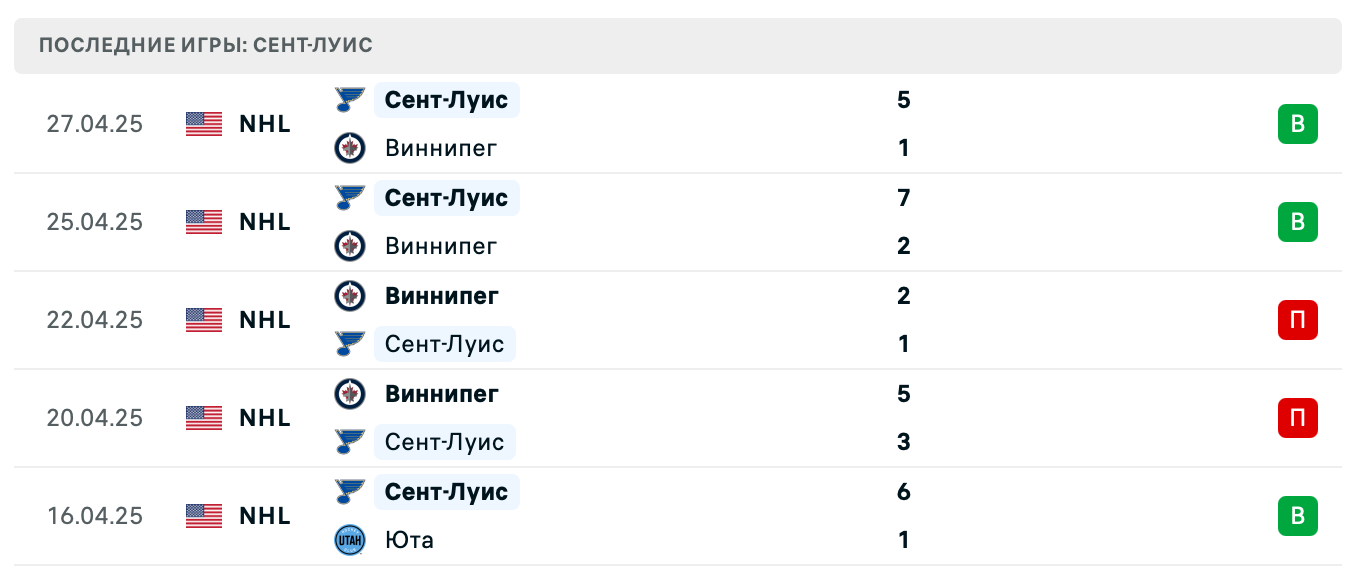This screenshot has height=584, width=1356.
Task: Click the NHL league label in the 22.04.25 row
Action: [x=265, y=320]
